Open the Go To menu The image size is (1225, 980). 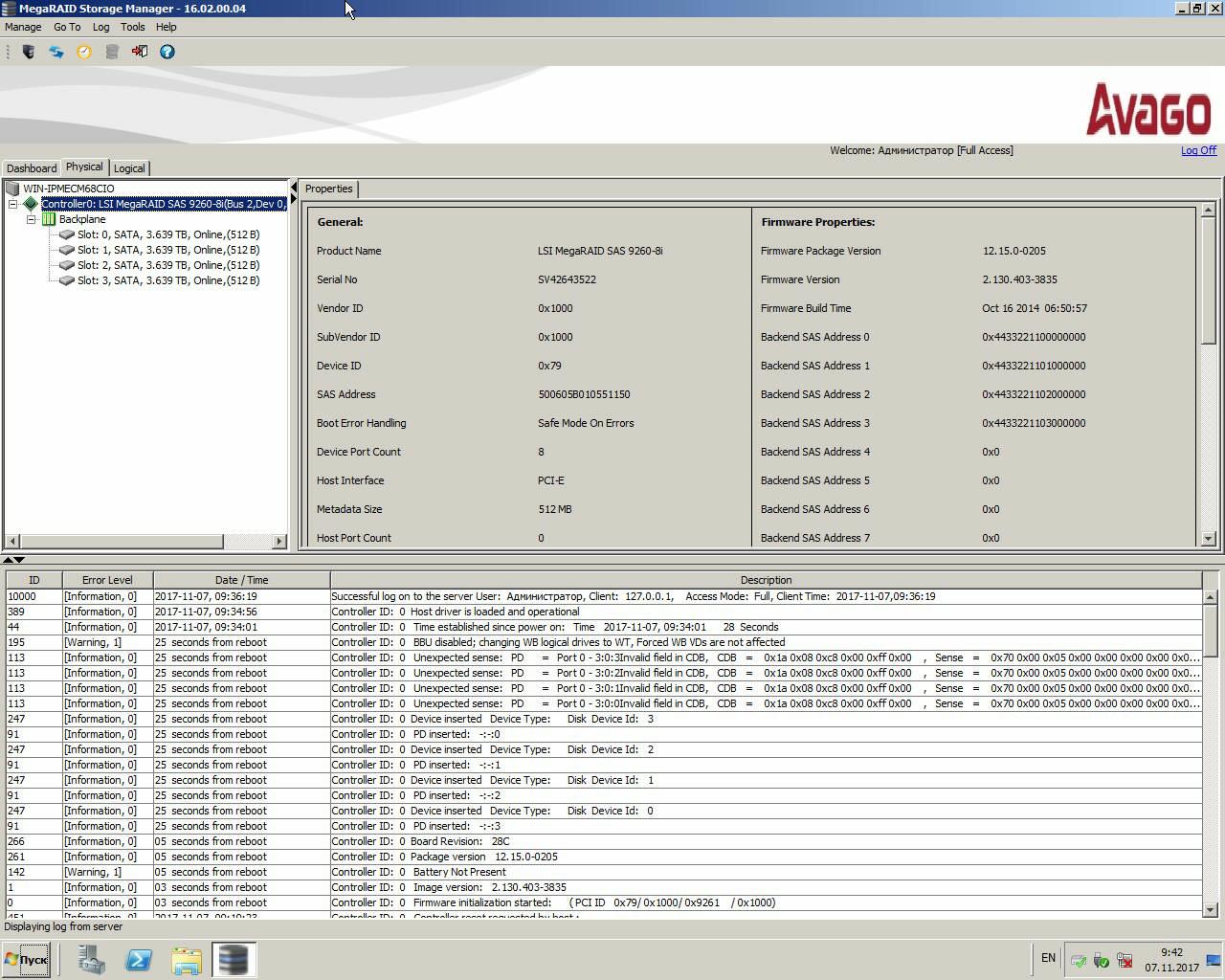67,27
